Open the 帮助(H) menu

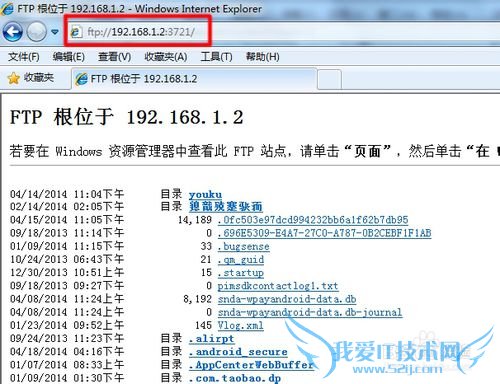263,57
